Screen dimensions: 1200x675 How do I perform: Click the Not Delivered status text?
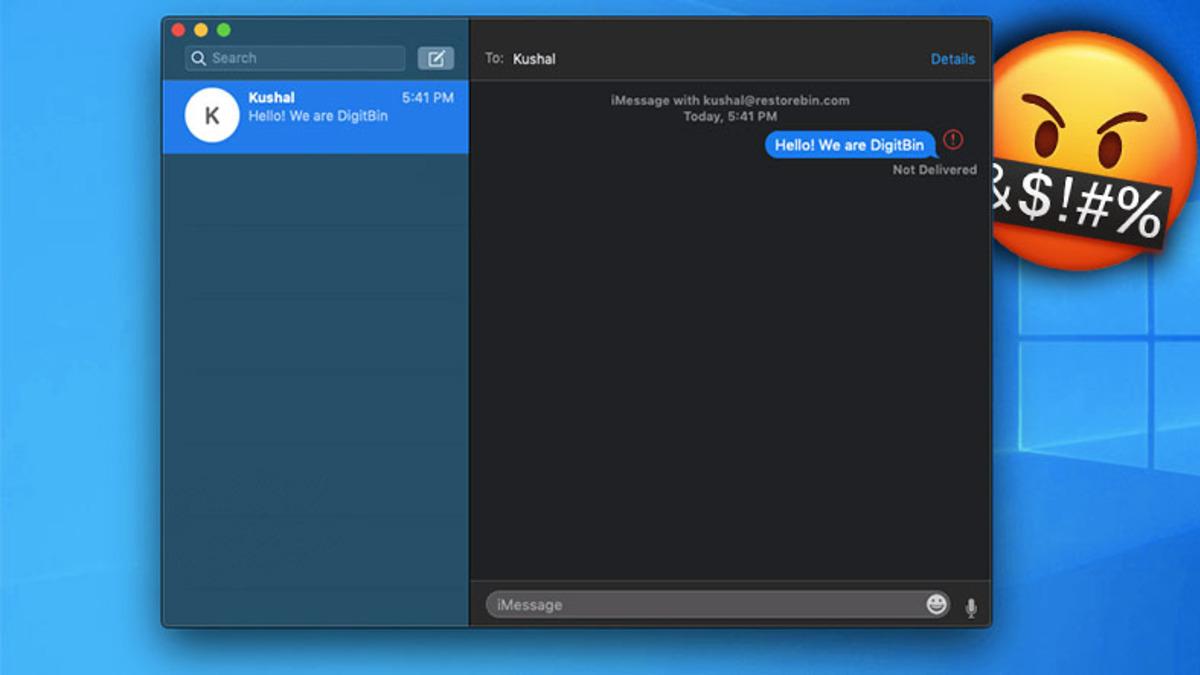(934, 170)
